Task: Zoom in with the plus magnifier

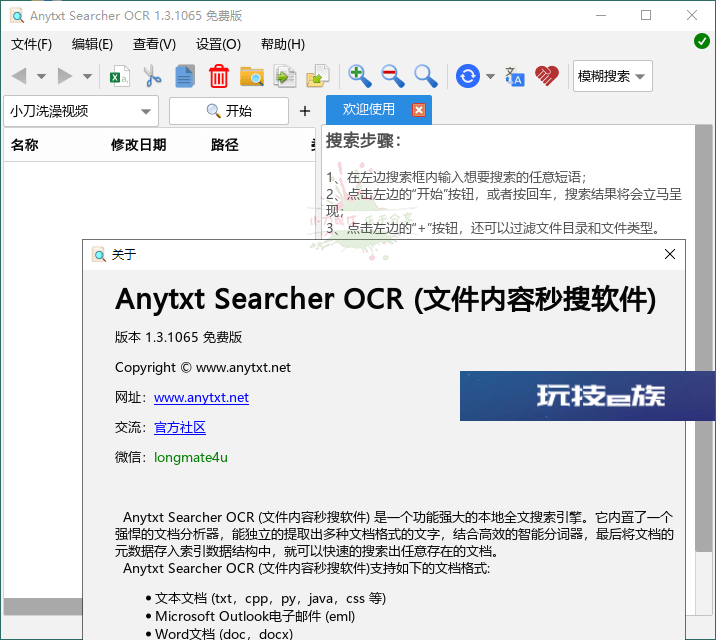Action: click(x=360, y=76)
